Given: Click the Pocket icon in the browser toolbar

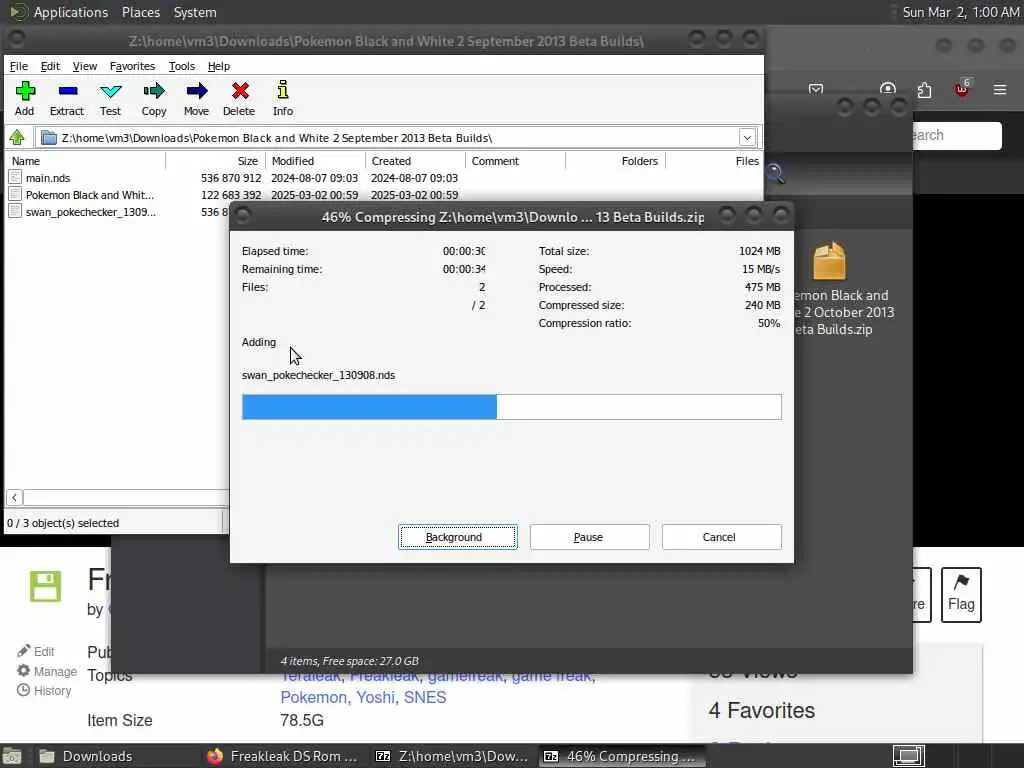Looking at the screenshot, I should coord(816,89).
